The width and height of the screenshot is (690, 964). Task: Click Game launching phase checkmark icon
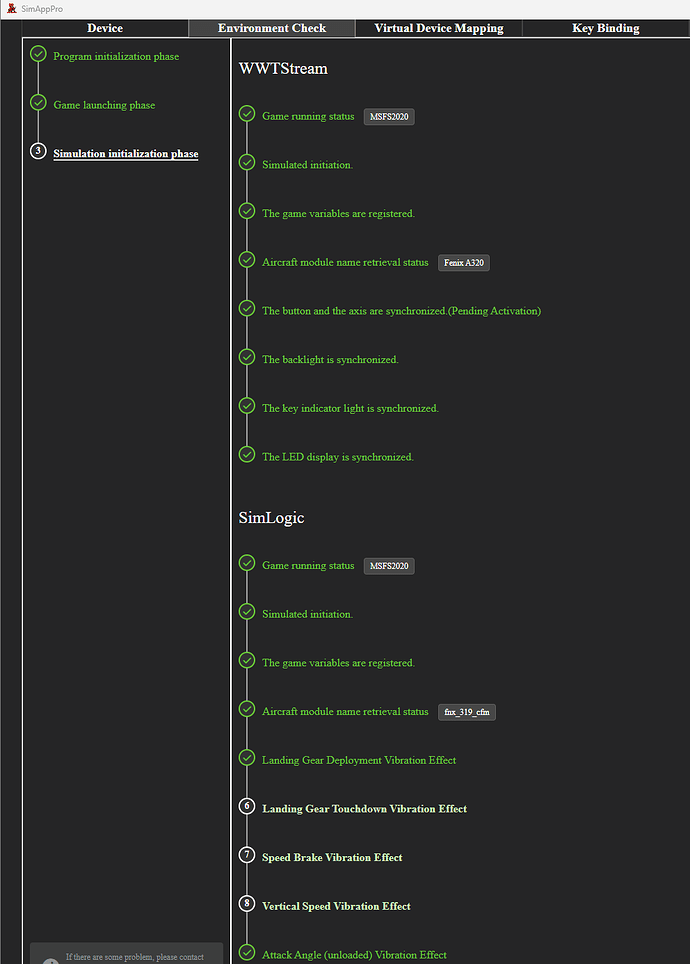(x=38, y=103)
